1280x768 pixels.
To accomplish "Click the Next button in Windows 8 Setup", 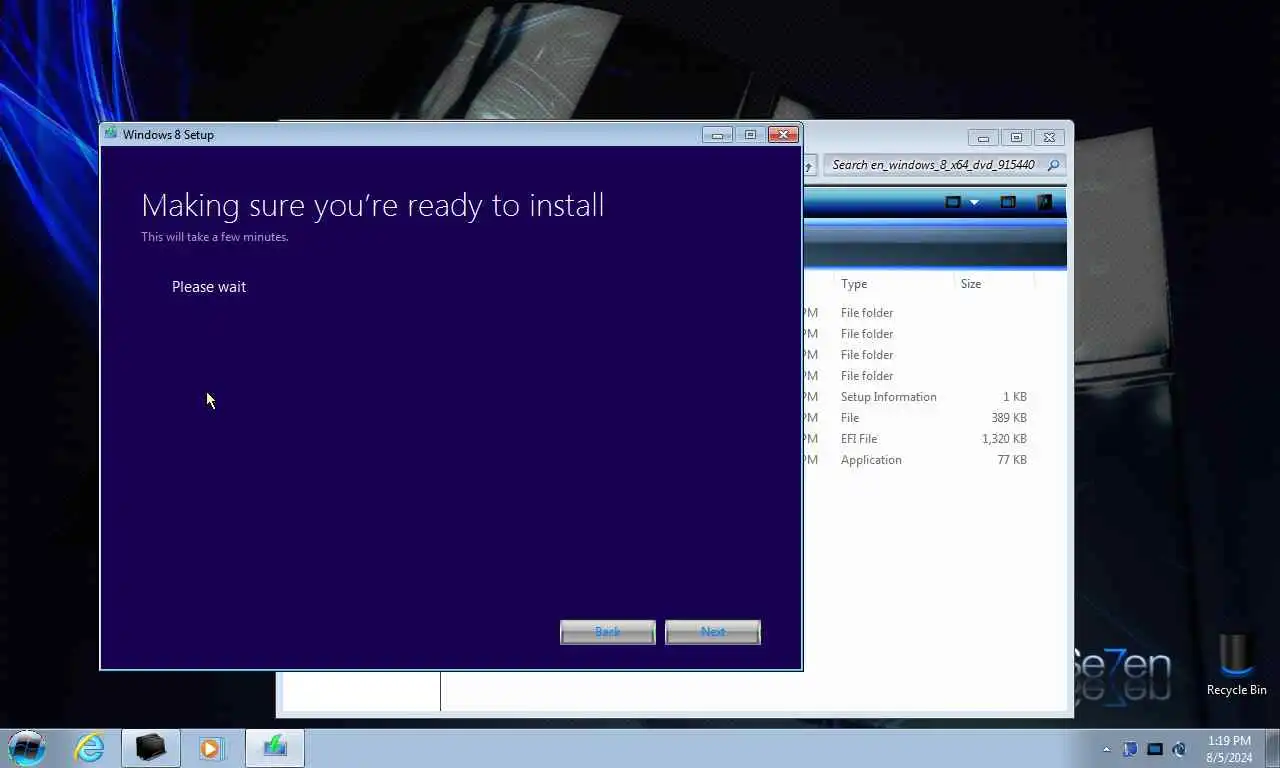I will point(713,632).
